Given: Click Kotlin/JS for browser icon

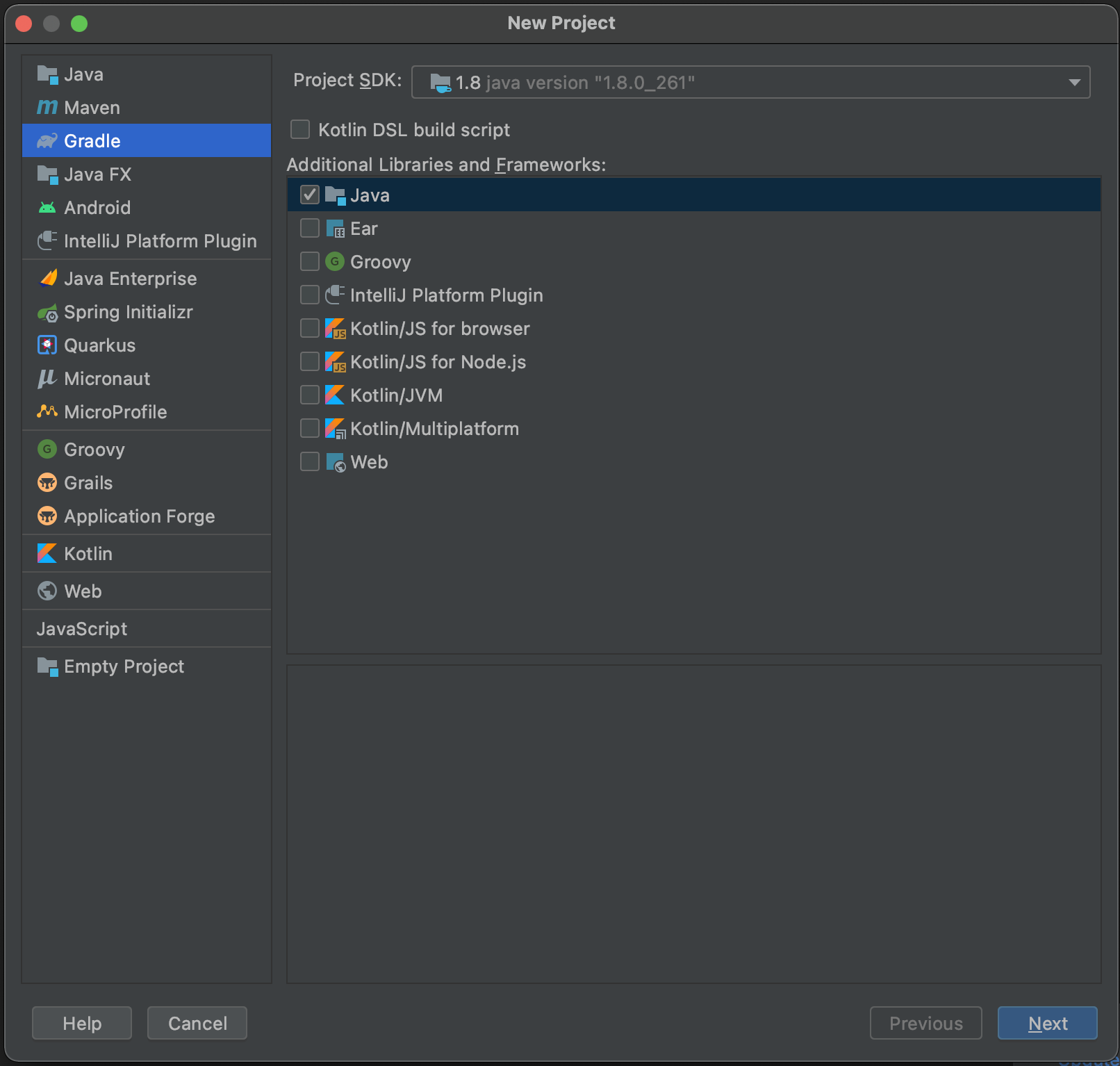Looking at the screenshot, I should (335, 329).
